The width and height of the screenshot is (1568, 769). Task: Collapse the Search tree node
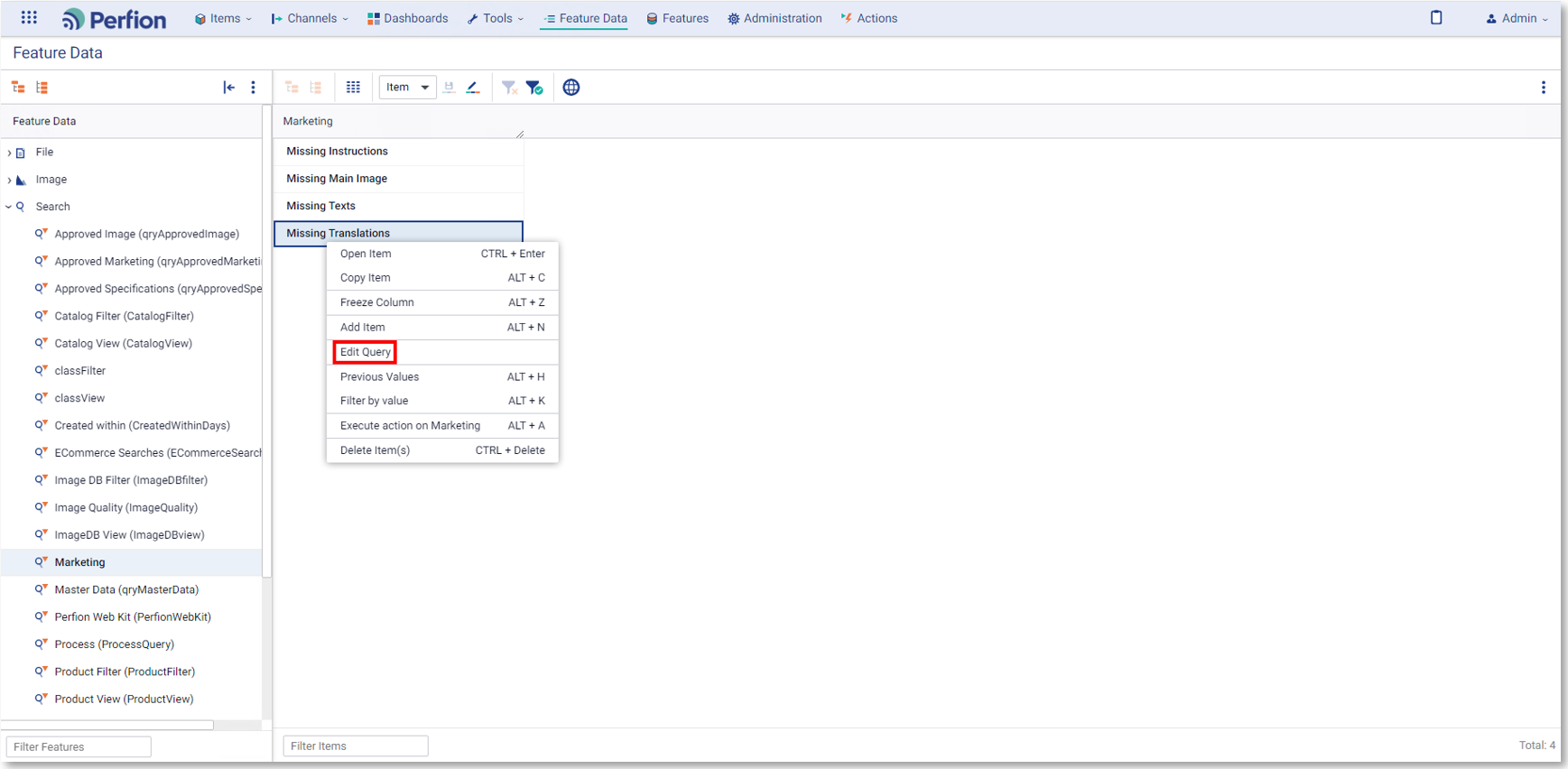coord(9,207)
